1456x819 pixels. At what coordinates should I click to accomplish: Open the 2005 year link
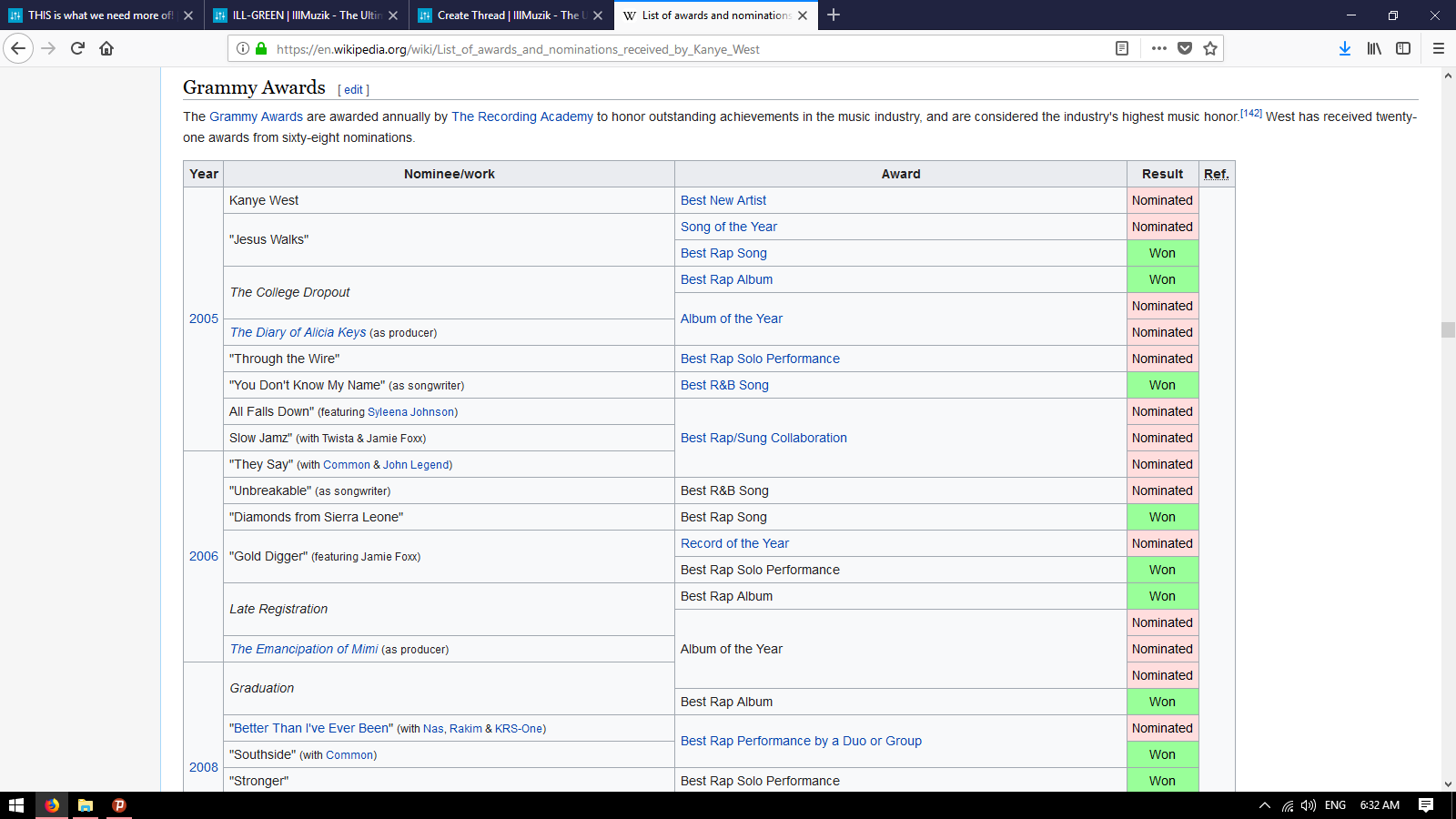(204, 318)
